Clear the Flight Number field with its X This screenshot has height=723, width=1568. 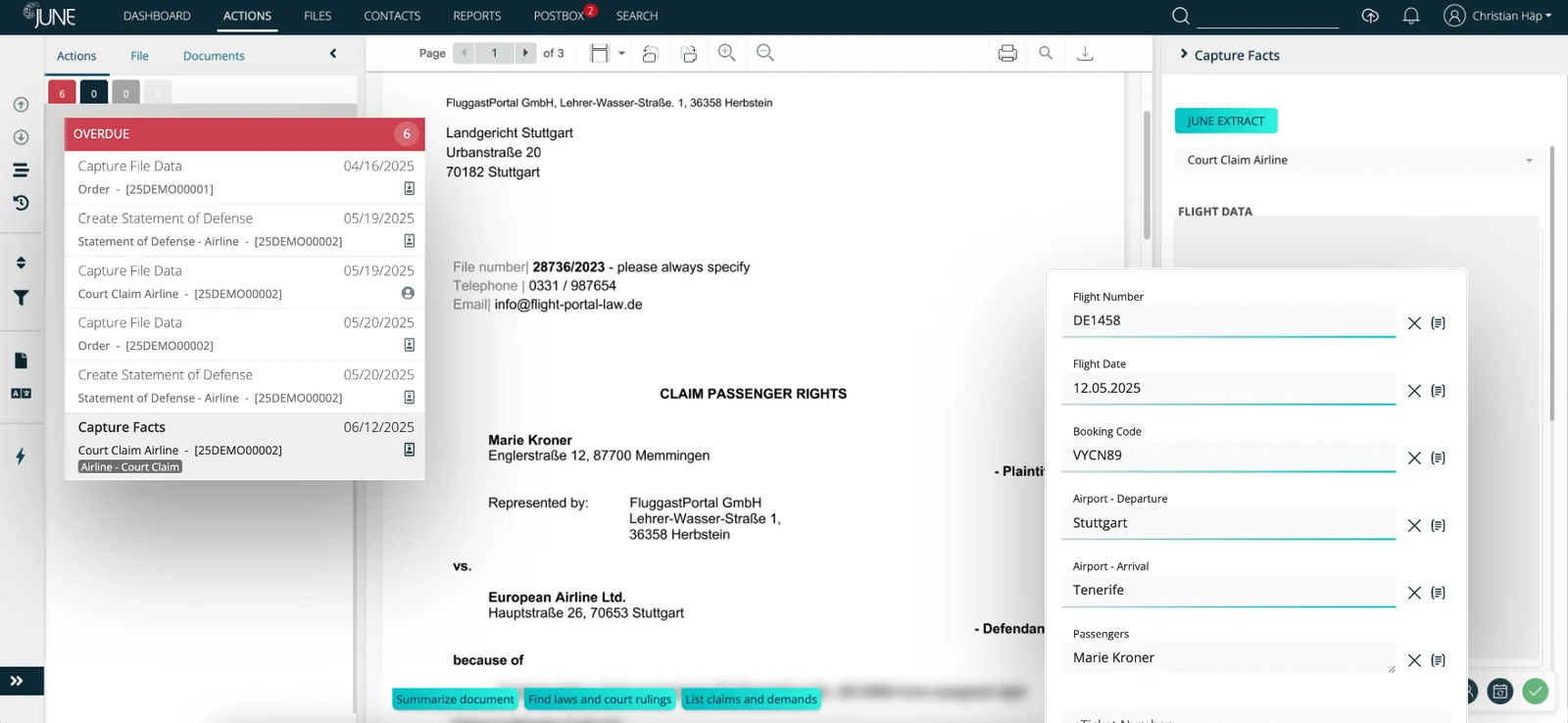coord(1414,323)
